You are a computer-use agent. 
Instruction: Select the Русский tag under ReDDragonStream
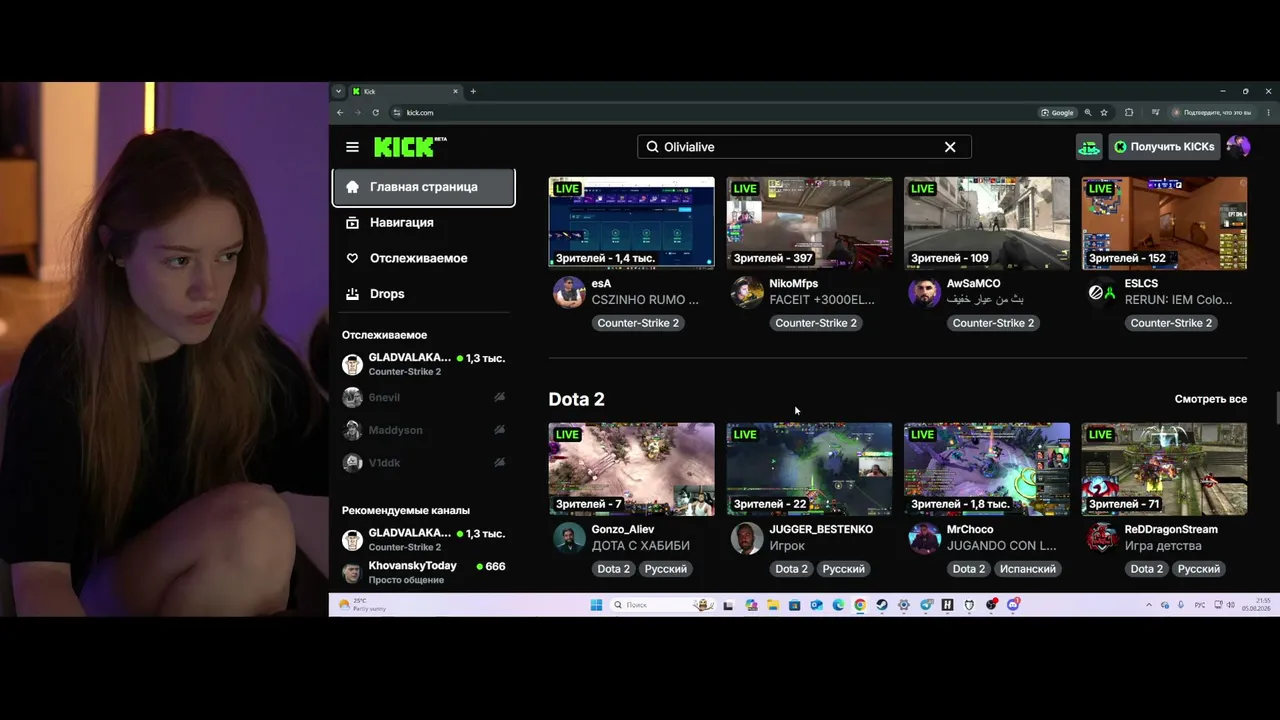point(1198,569)
